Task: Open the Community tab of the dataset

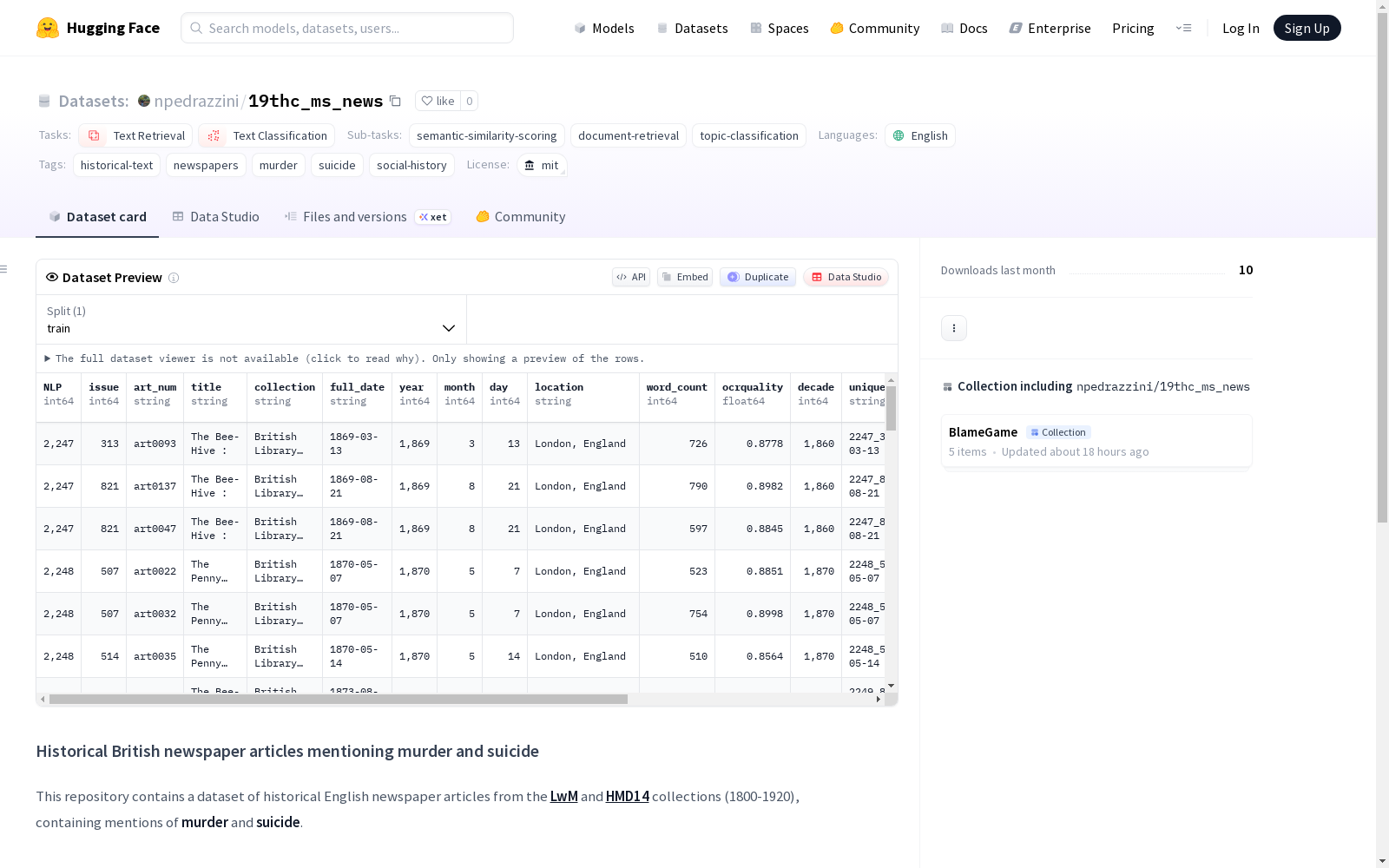Action: [521, 217]
